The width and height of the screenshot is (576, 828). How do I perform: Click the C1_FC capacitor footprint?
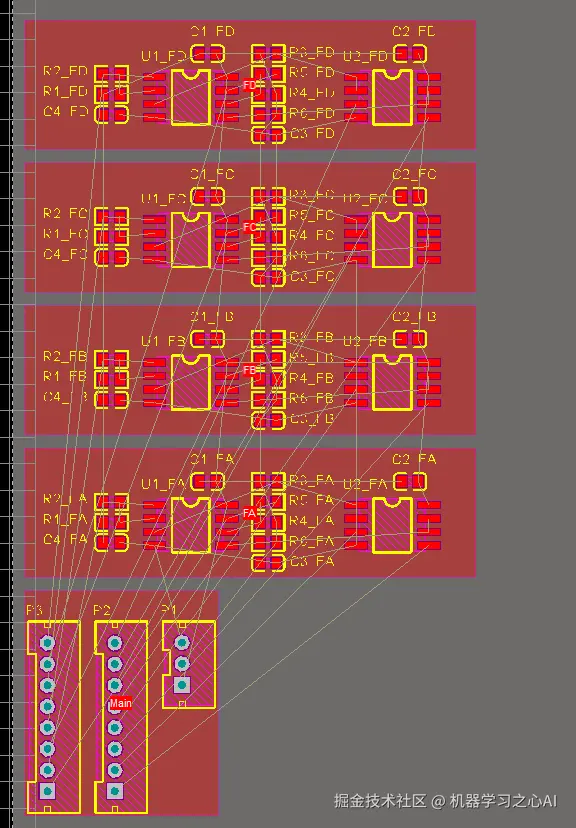coord(207,196)
